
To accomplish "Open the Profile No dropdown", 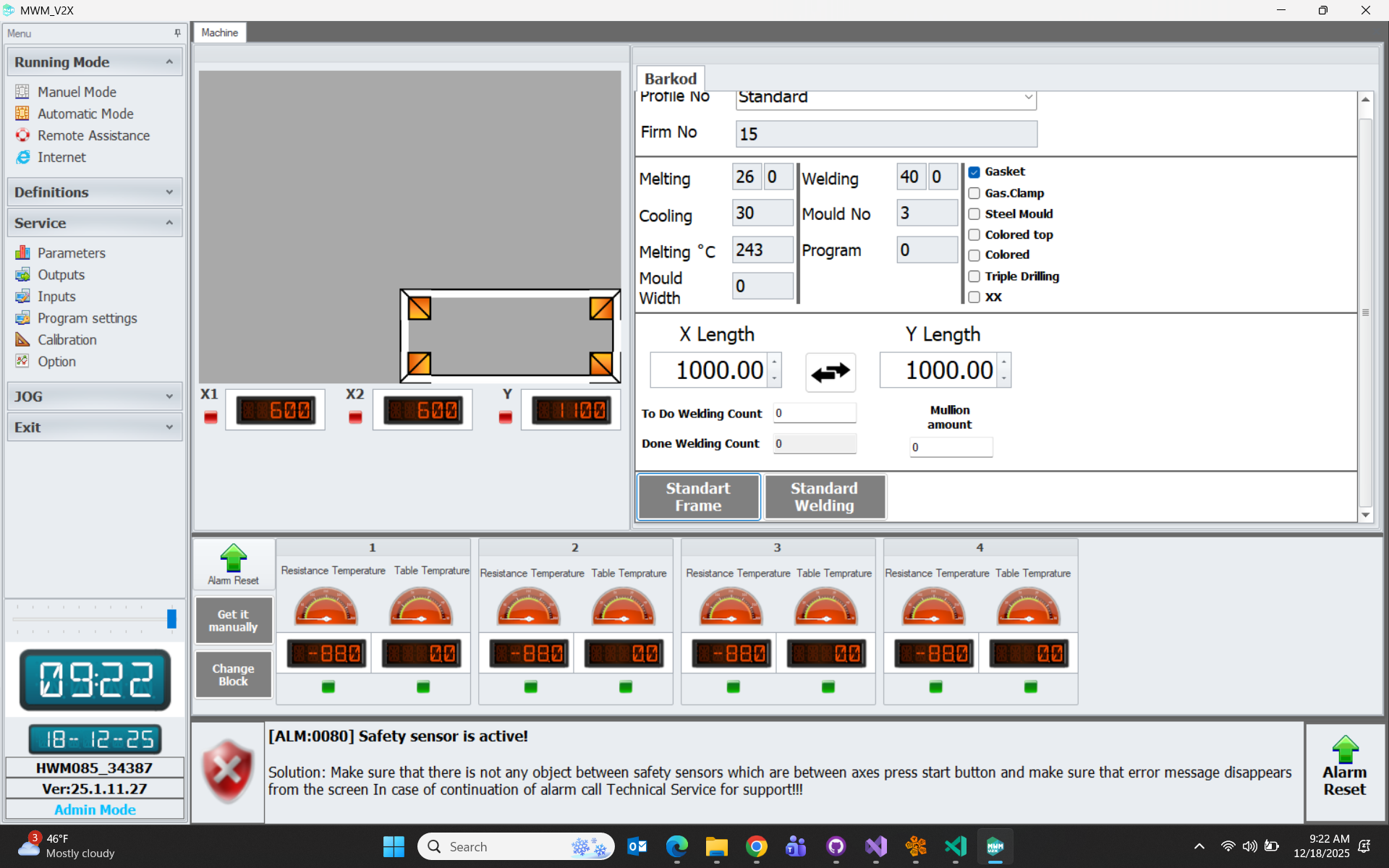I will (x=1028, y=98).
